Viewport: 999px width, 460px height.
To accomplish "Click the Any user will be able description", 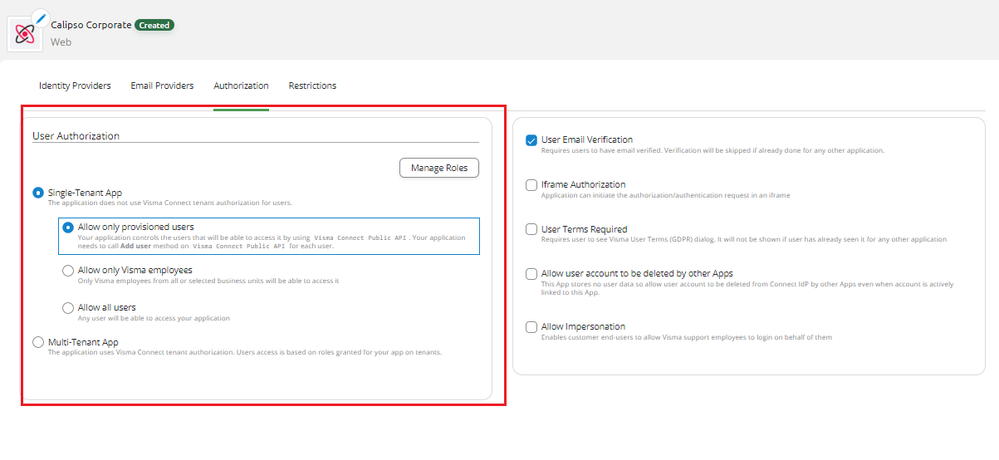I will coord(154,318).
